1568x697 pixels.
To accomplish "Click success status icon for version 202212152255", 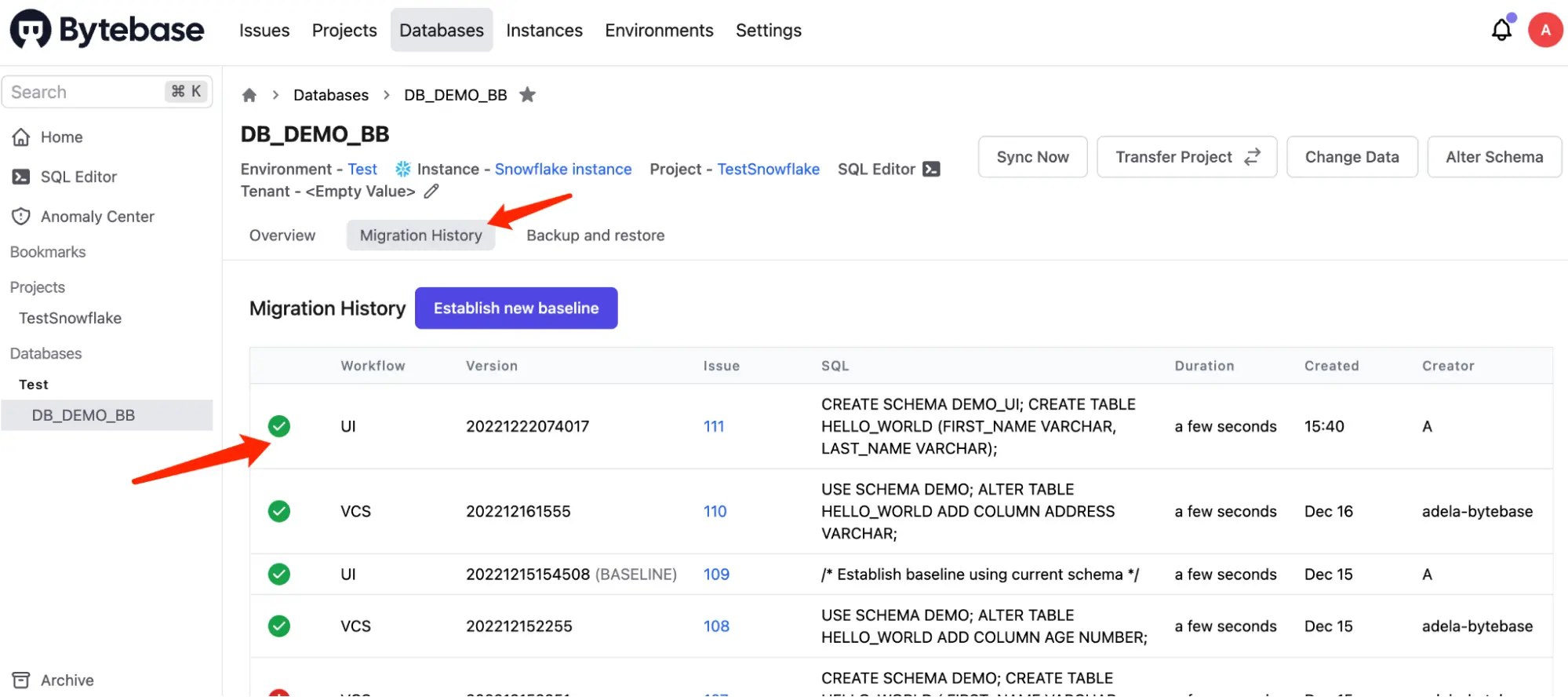I will click(279, 626).
